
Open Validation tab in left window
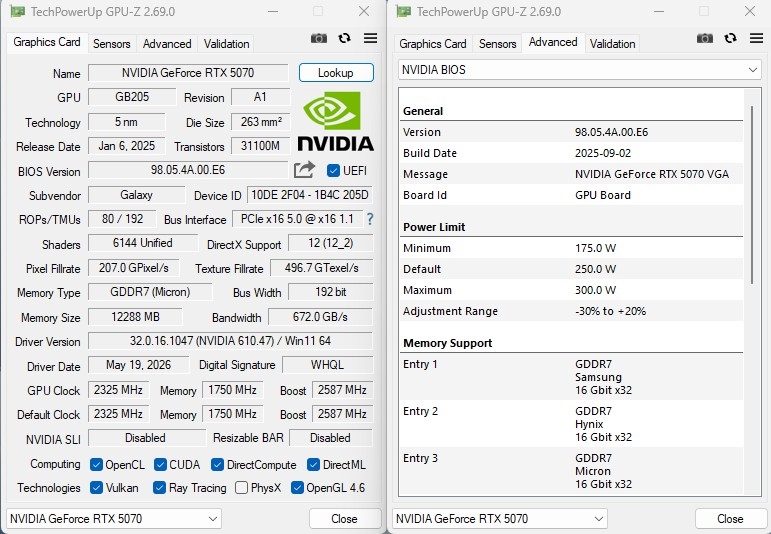227,44
